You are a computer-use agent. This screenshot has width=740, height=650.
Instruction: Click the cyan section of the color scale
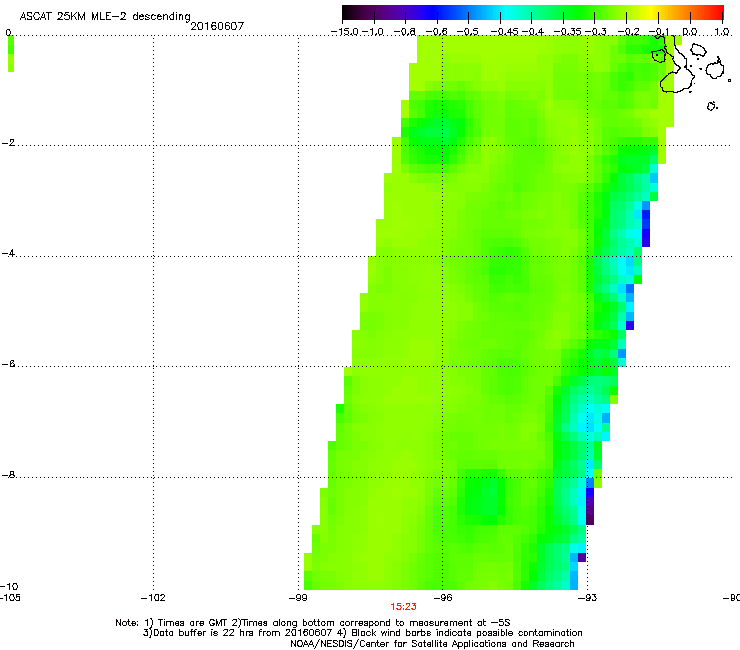(x=507, y=12)
